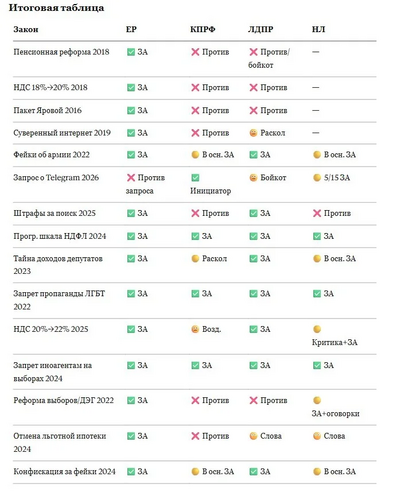Click Бойкот emoji for ЛДПР Telegram row

pos(253,178)
